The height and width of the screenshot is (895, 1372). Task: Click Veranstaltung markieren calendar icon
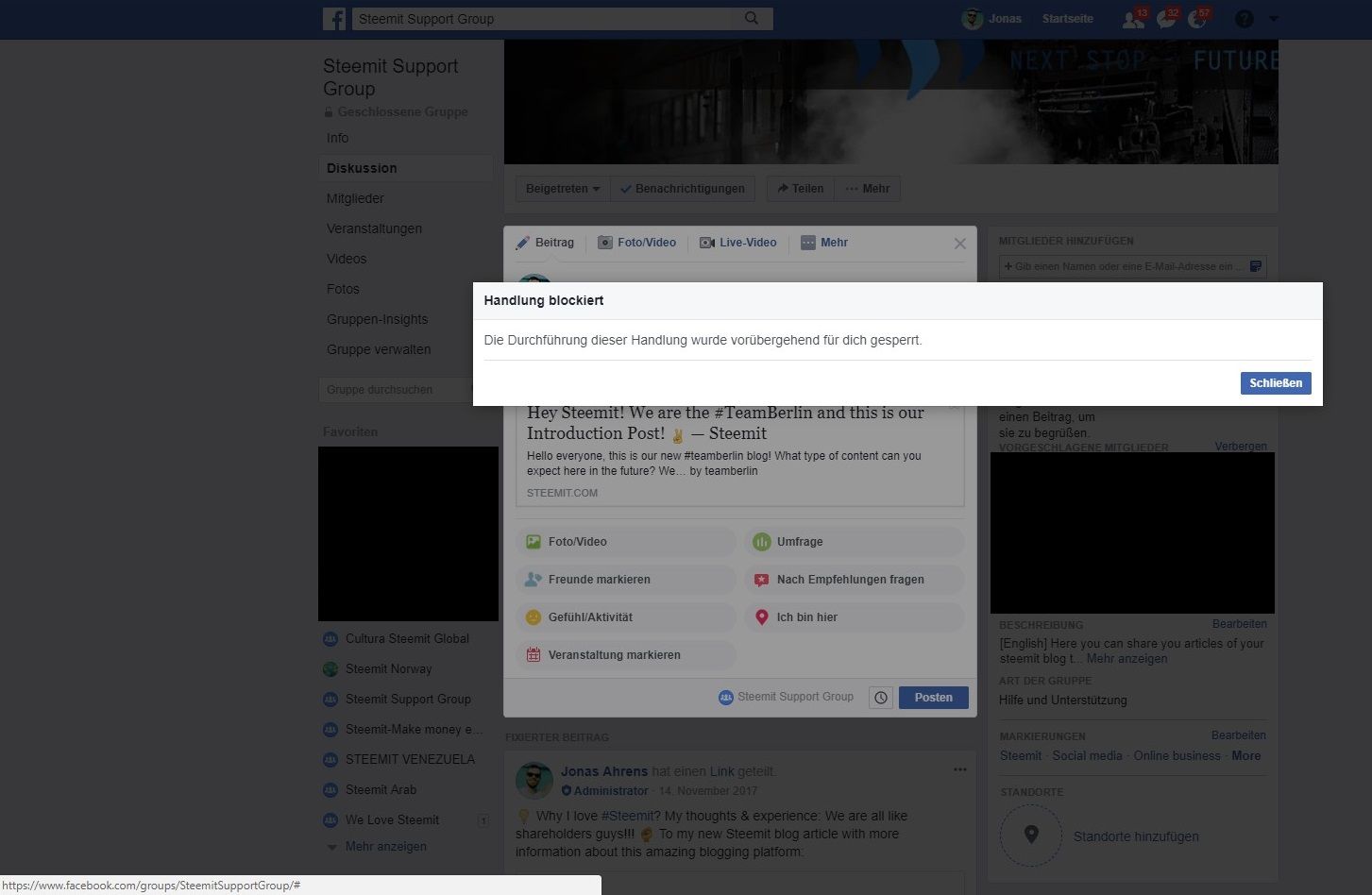pyautogui.click(x=534, y=655)
